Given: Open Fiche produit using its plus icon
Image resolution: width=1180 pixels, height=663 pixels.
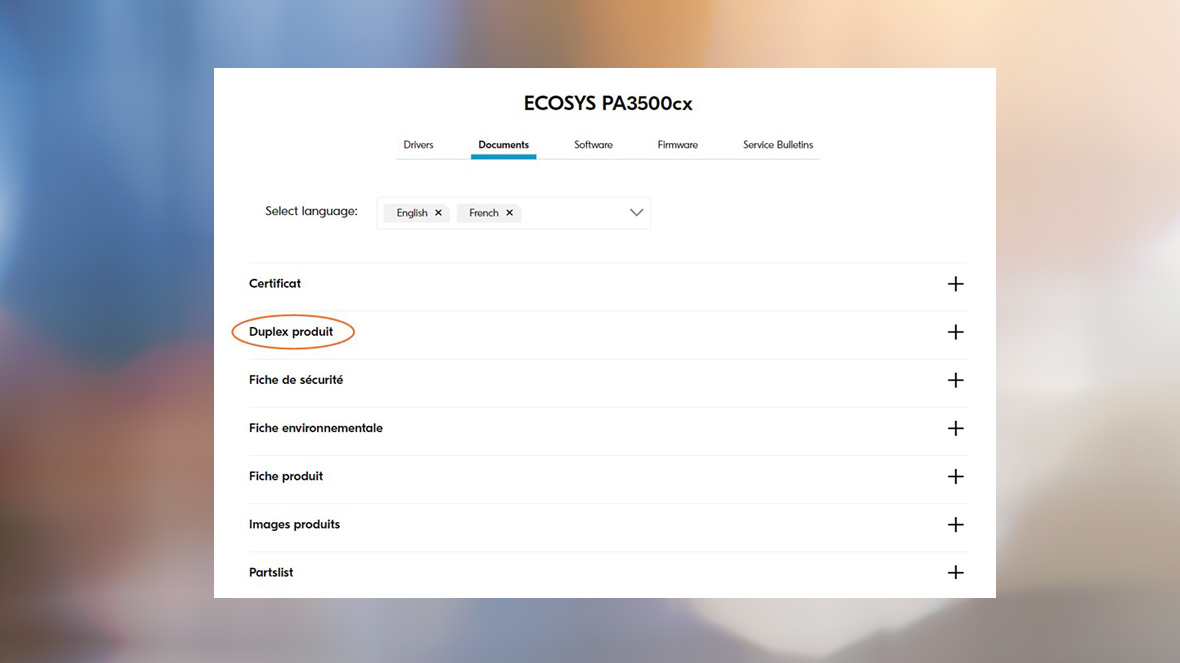Looking at the screenshot, I should pos(955,477).
